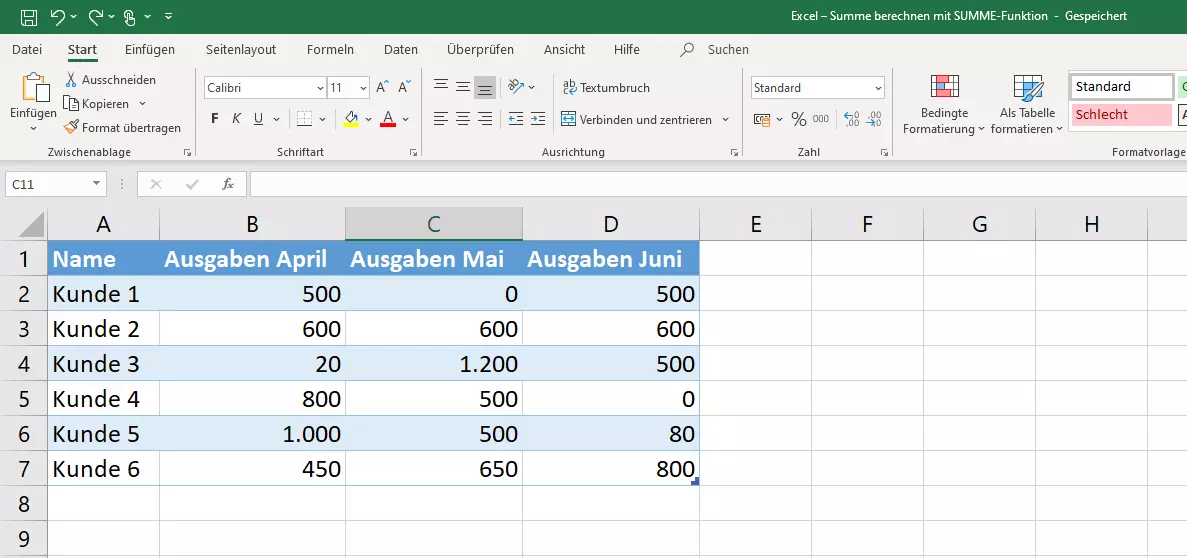The width and height of the screenshot is (1187, 558).
Task: Add a decimal place
Action: 852,119
